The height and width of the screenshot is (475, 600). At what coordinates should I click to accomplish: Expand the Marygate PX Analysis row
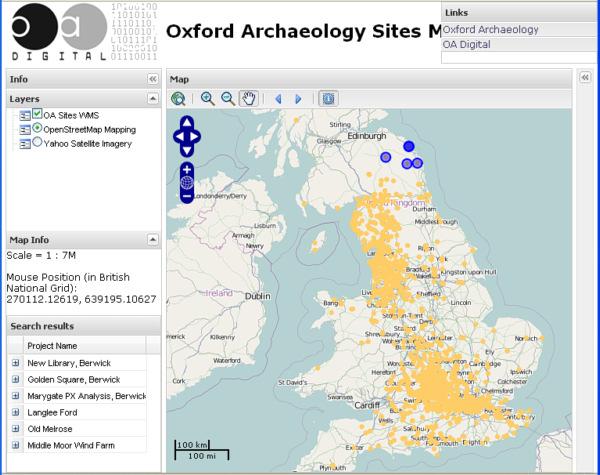coord(15,396)
